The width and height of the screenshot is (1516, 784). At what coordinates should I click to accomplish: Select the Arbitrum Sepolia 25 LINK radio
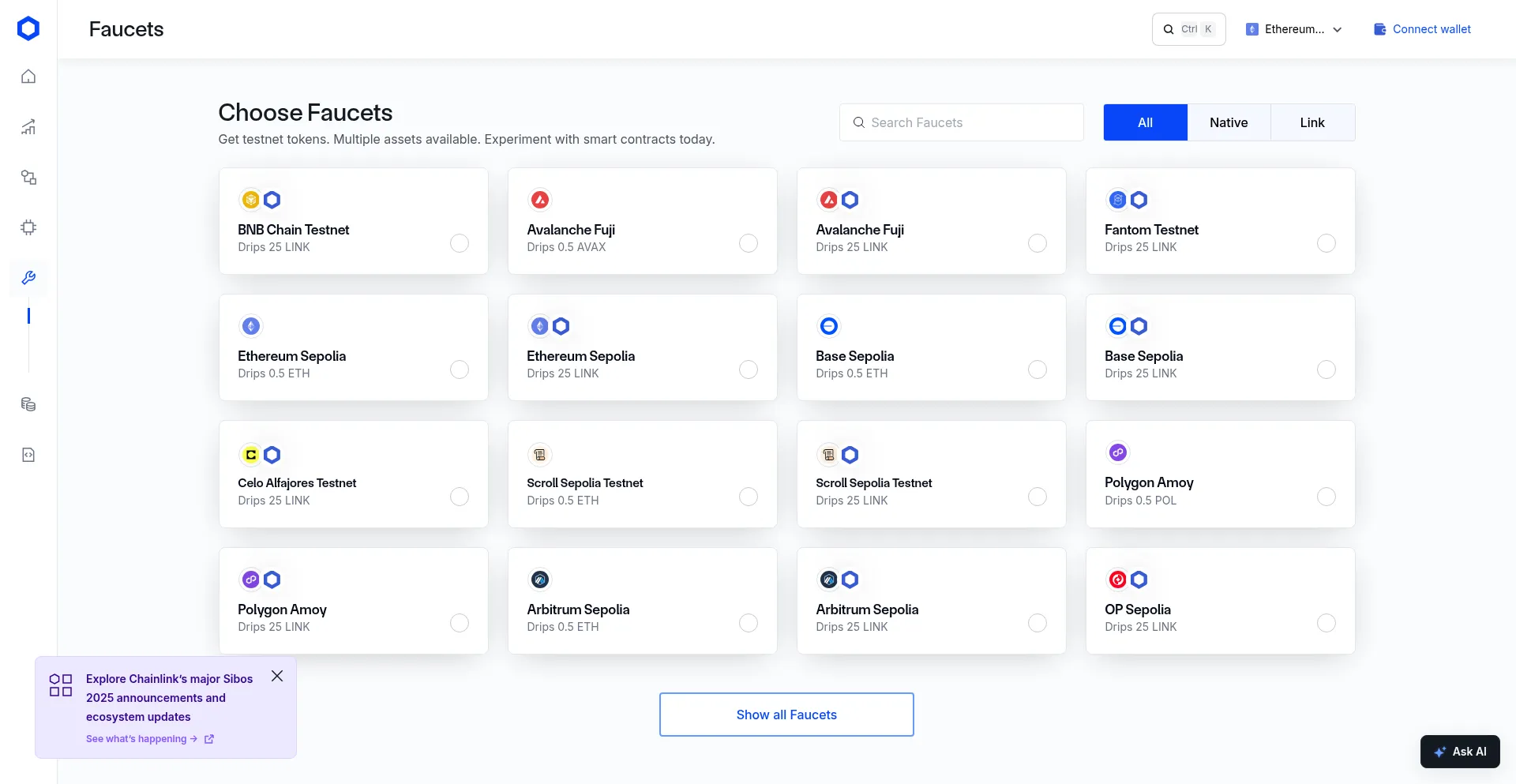(1038, 623)
